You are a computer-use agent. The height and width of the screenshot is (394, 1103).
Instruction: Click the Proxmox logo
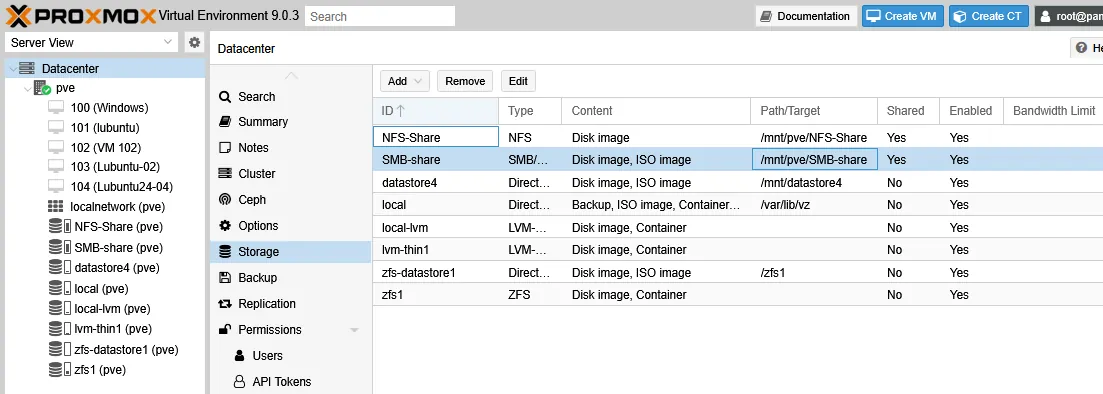tap(80, 15)
